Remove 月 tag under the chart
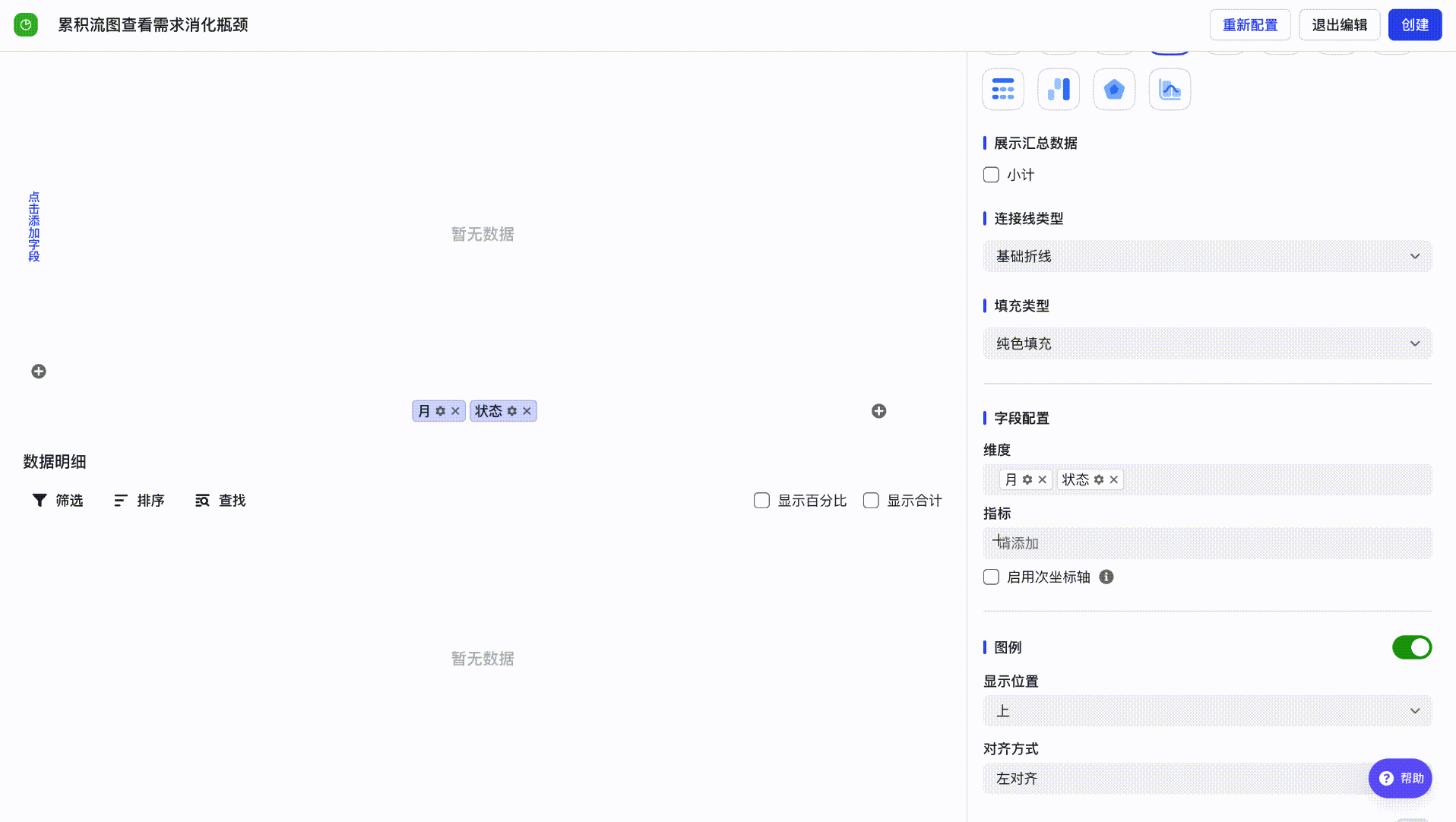1456x822 pixels. (455, 411)
